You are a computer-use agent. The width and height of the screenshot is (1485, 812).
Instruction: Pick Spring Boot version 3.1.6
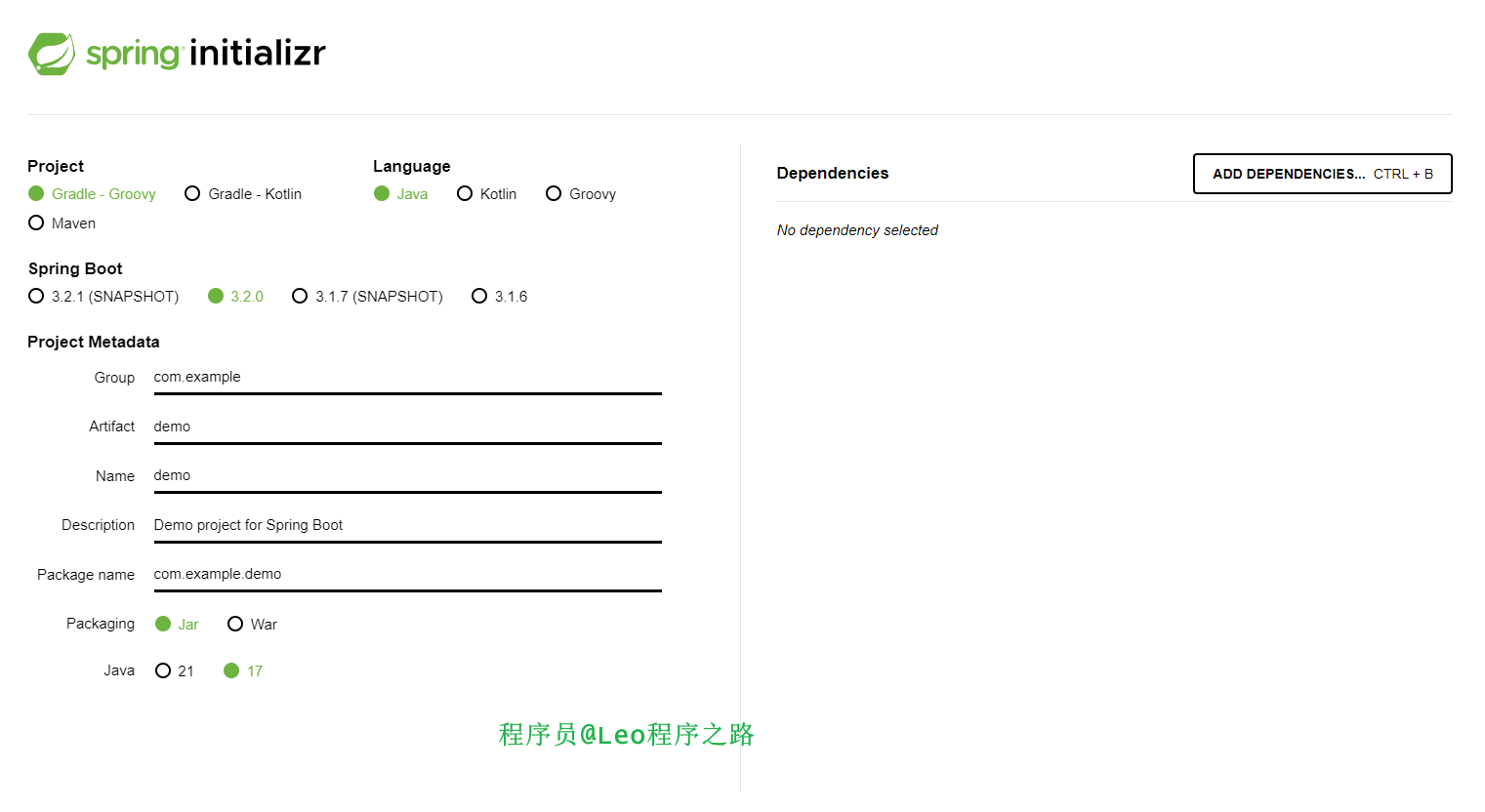tap(500, 297)
